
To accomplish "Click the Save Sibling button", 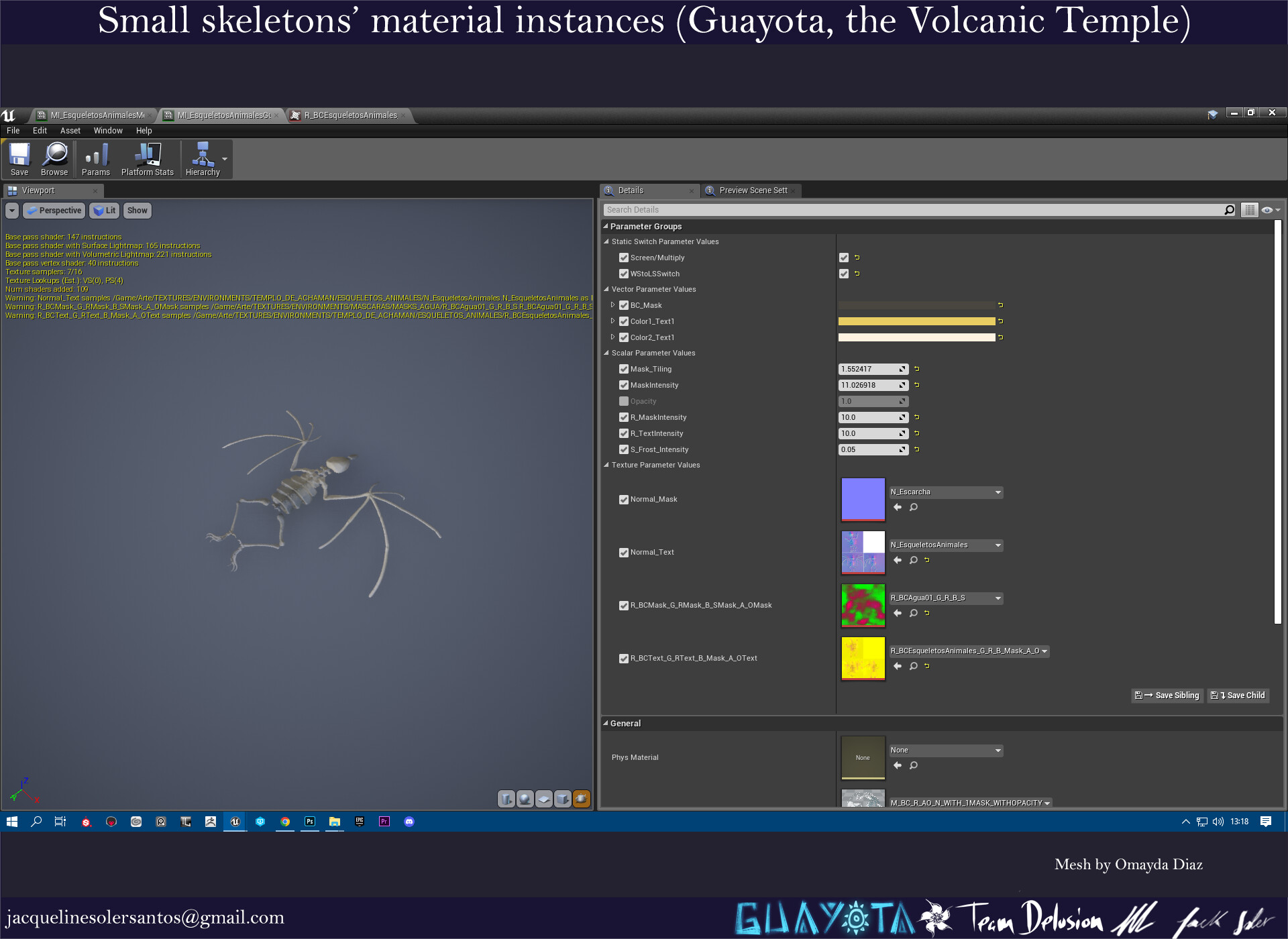I will pos(1167,696).
